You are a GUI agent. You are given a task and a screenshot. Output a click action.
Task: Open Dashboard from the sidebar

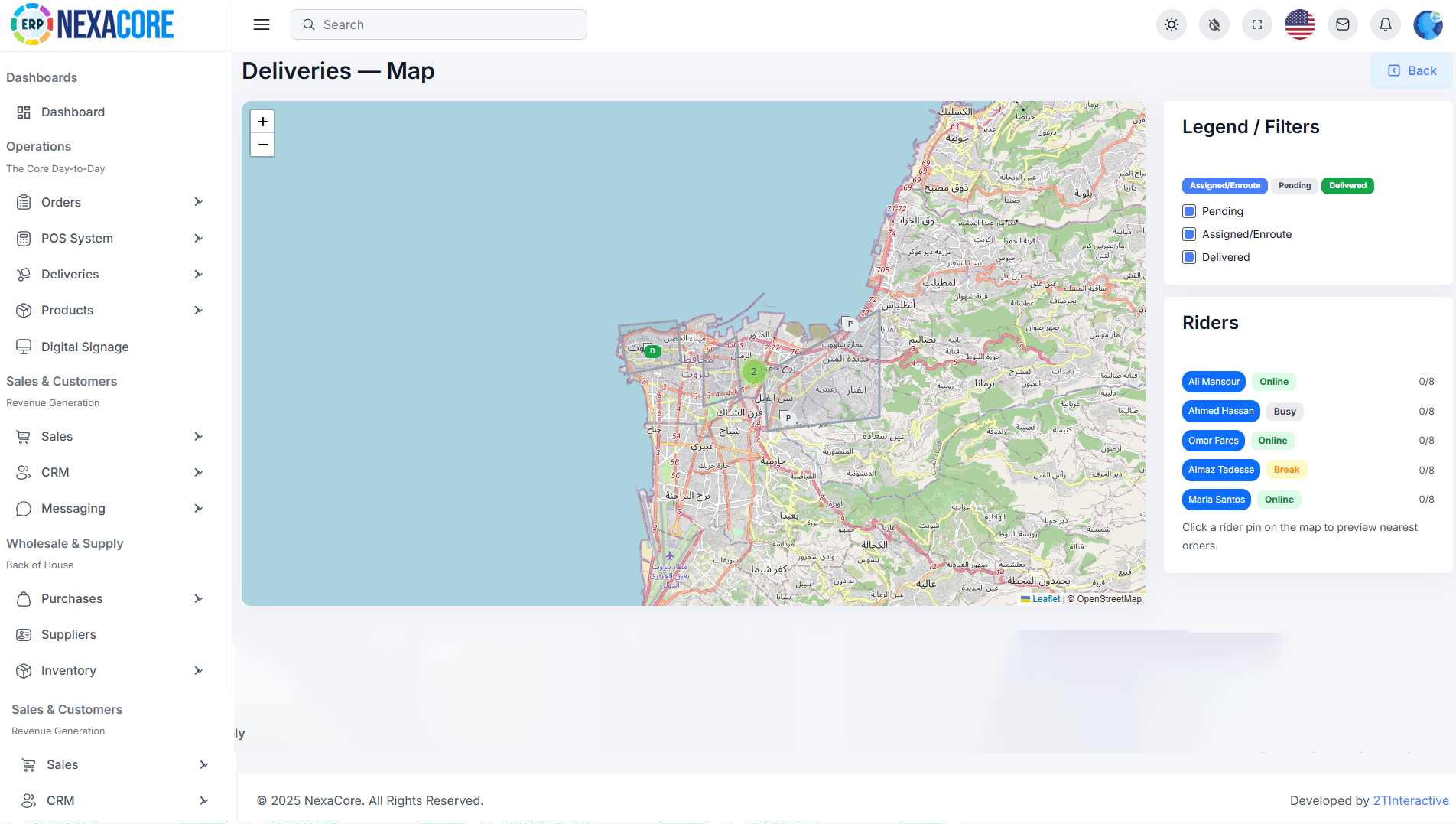[x=73, y=112]
